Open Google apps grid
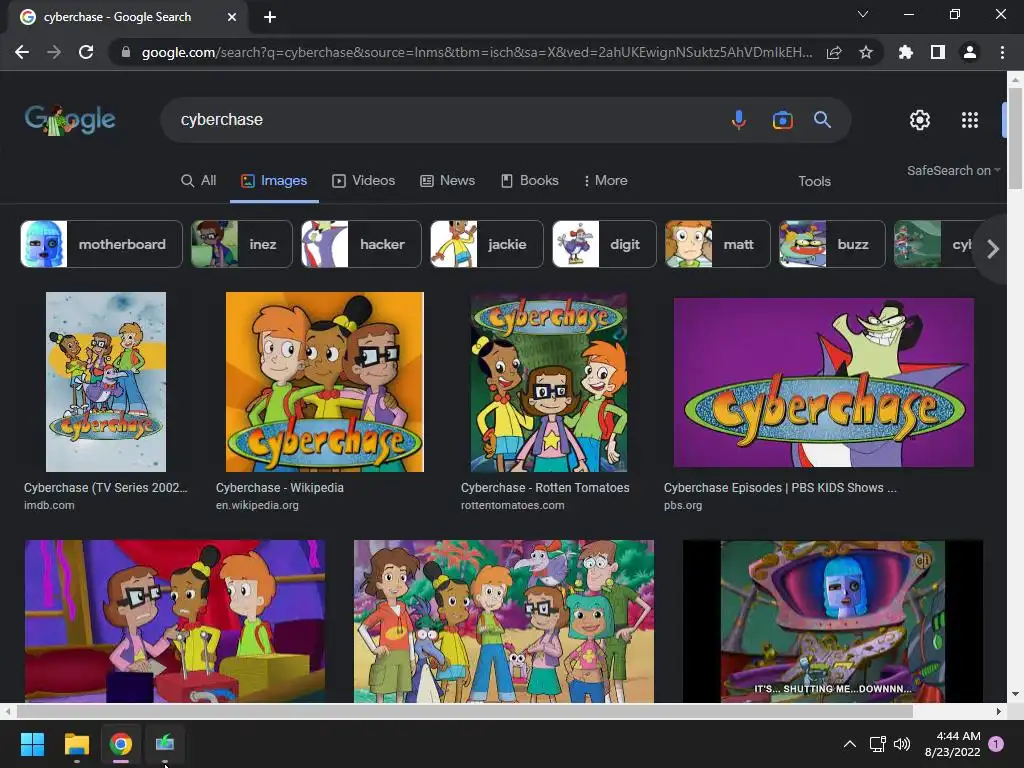The image size is (1024, 768). pyautogui.click(x=970, y=120)
